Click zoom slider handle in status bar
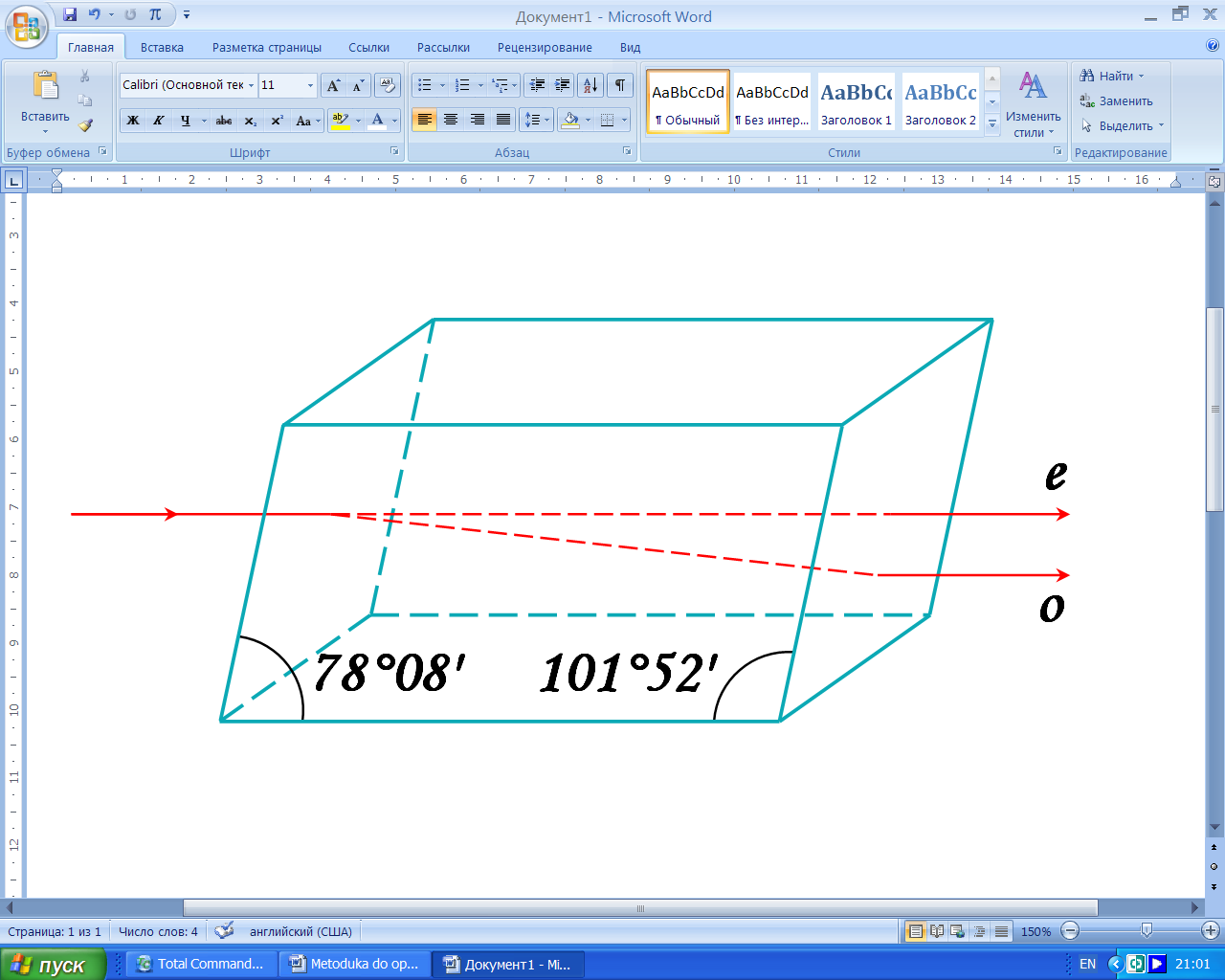 [1147, 930]
